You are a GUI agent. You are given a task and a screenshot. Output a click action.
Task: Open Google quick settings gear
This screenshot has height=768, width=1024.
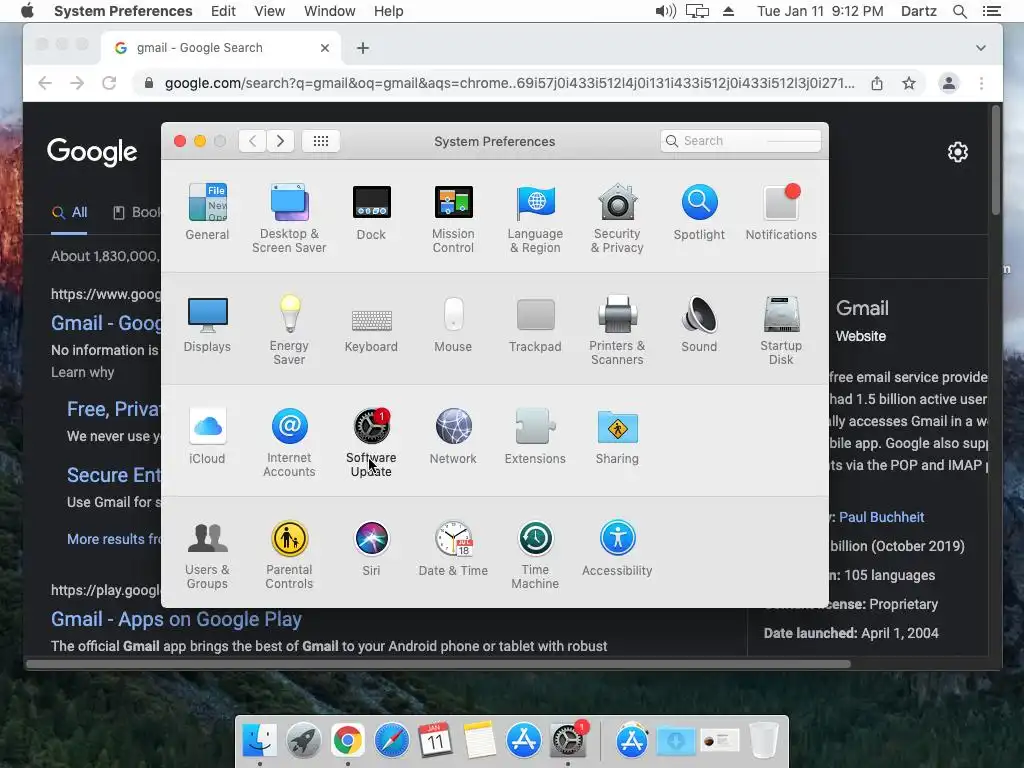point(957,152)
